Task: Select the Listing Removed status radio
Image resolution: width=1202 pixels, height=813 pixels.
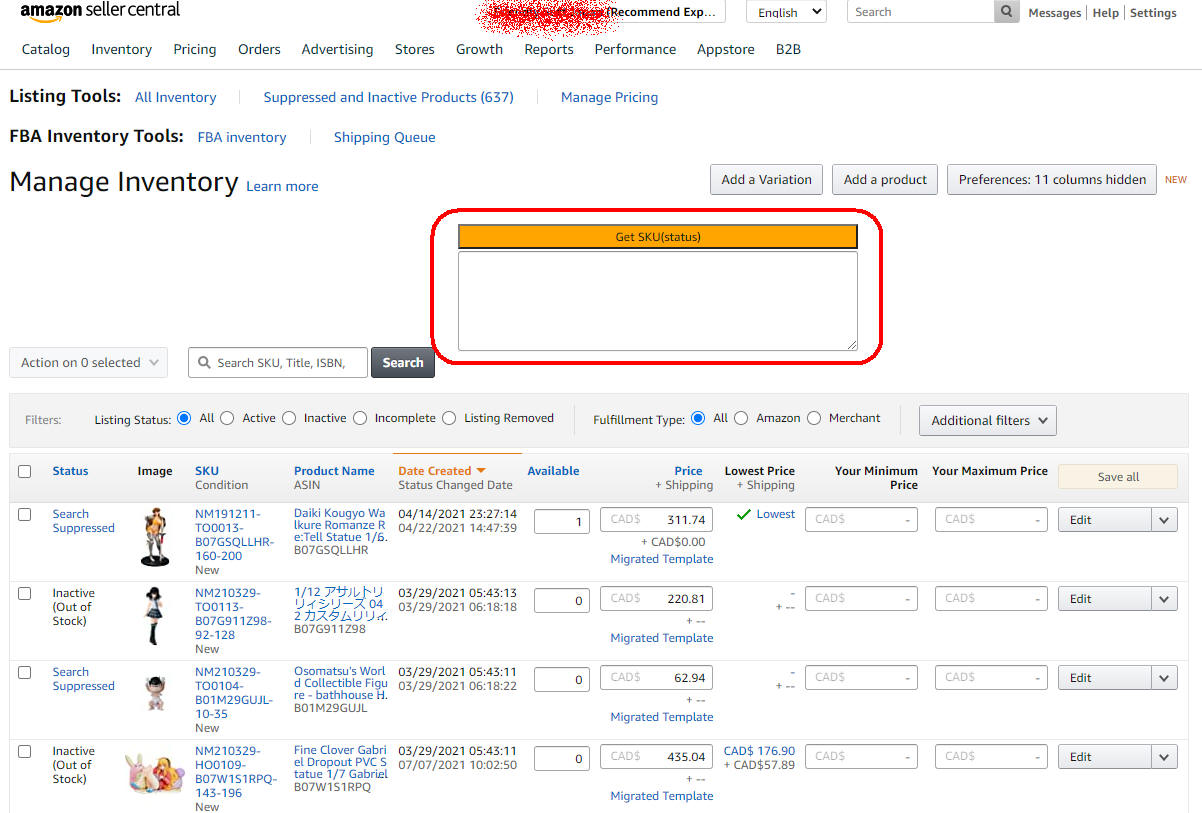Action: 449,418
